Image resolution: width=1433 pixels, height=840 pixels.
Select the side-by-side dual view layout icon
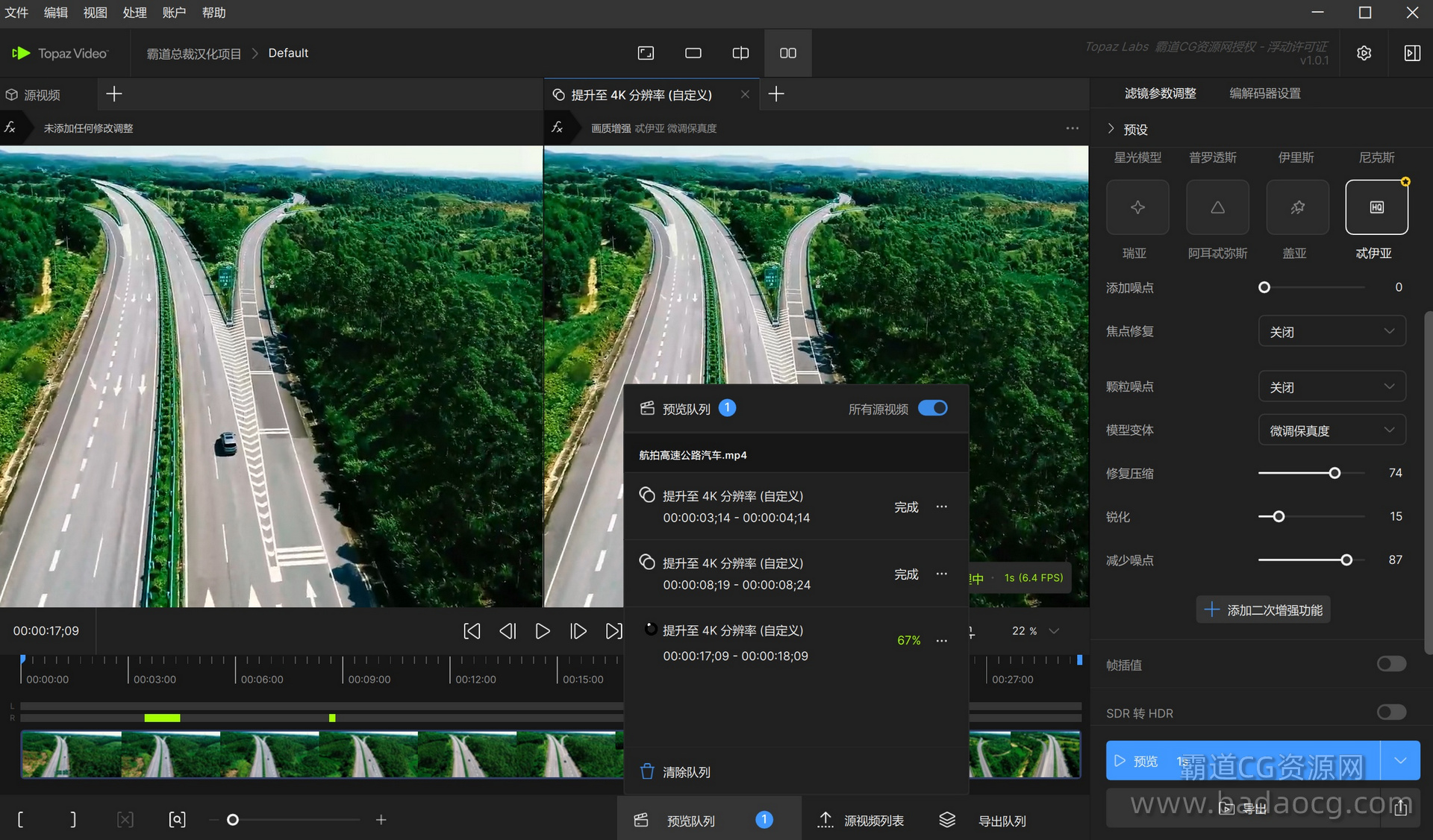tap(787, 54)
